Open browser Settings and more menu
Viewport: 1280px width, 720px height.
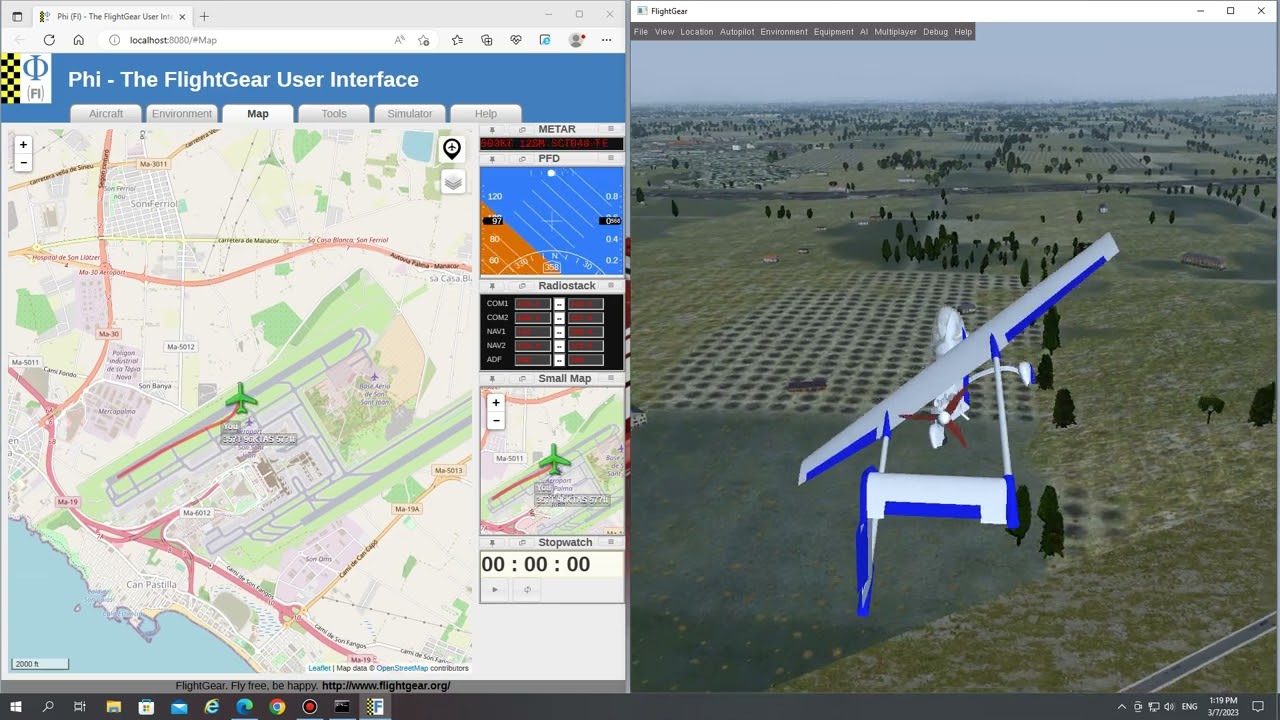click(x=607, y=40)
